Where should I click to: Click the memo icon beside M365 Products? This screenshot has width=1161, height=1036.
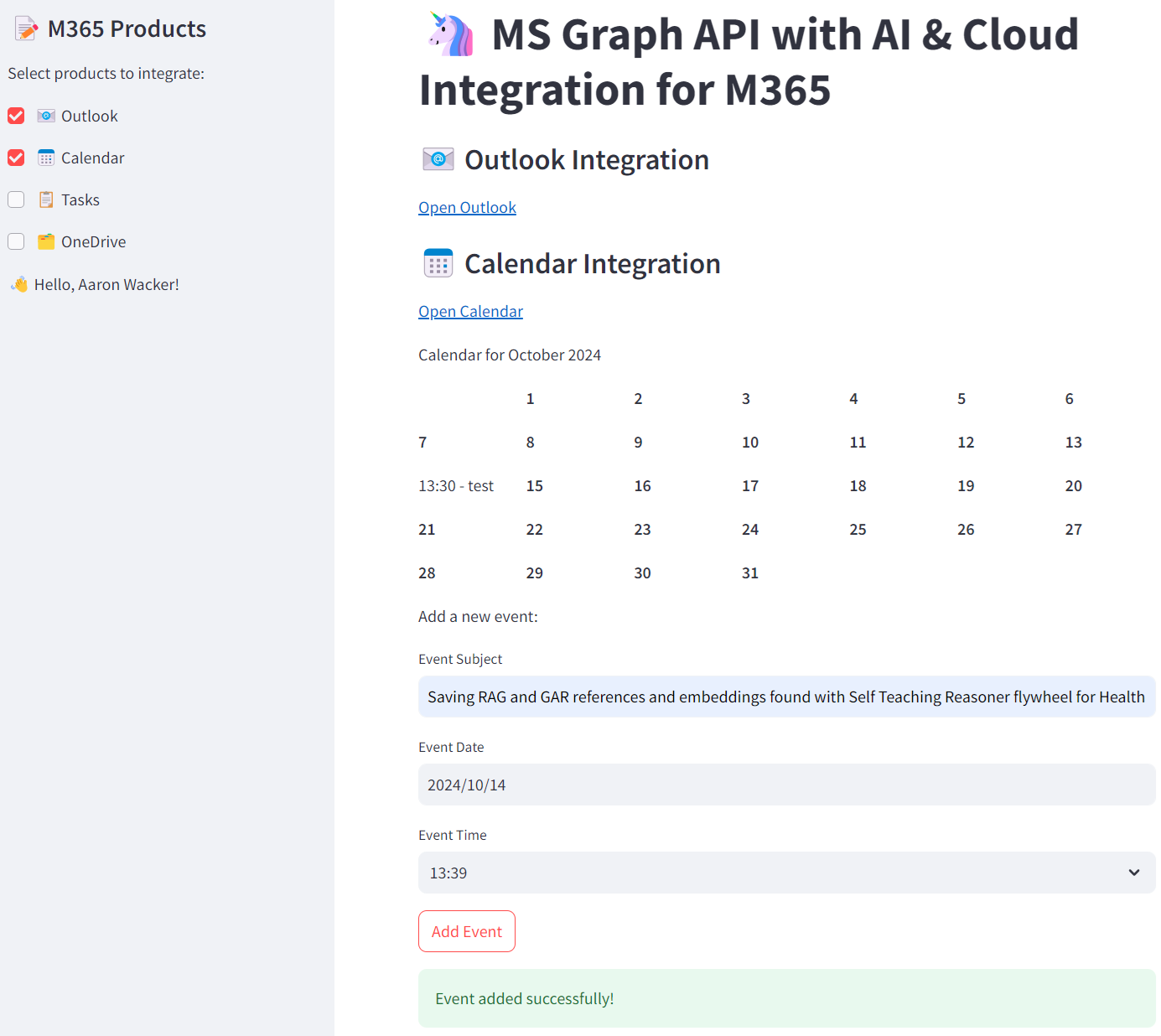pyautogui.click(x=27, y=29)
